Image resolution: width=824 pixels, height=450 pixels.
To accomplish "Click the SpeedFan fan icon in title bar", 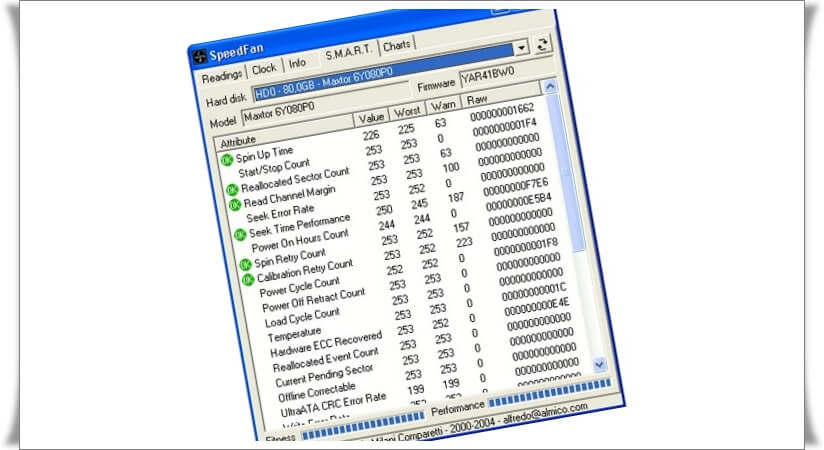I will coord(200,56).
